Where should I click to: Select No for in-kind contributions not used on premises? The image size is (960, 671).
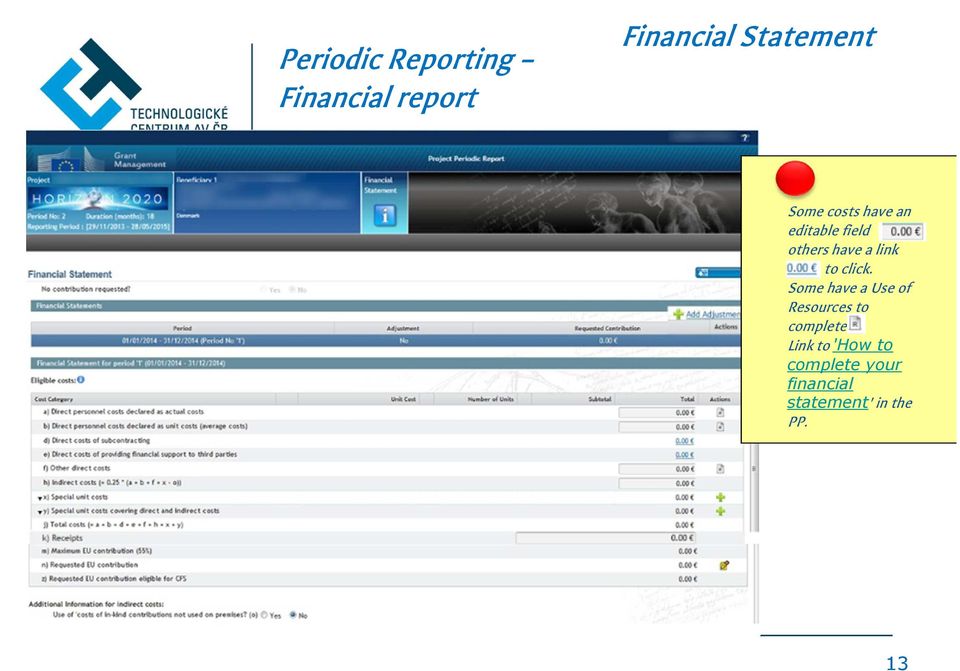click(x=293, y=615)
